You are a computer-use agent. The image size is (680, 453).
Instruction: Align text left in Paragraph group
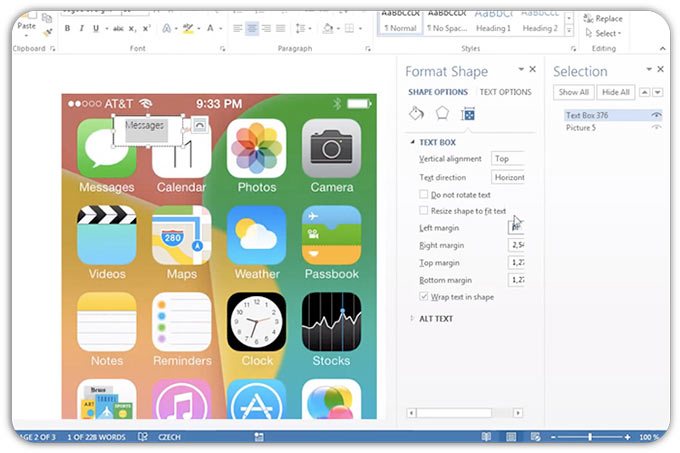[x=237, y=29]
